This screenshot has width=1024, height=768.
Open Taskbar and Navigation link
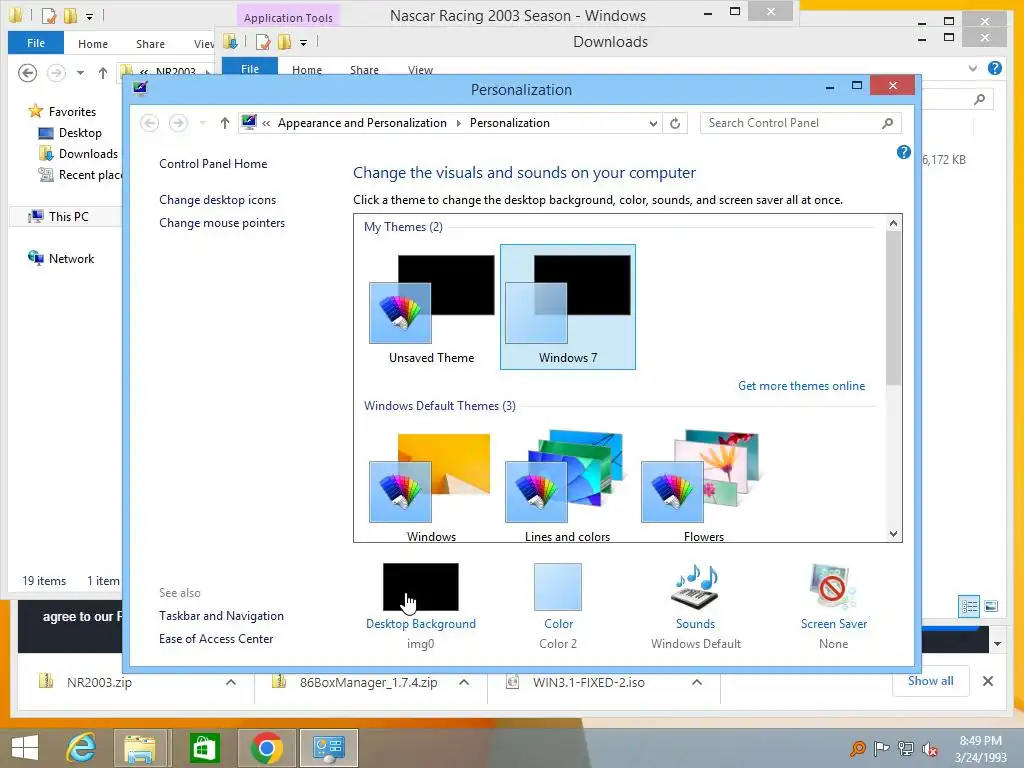[221, 616]
